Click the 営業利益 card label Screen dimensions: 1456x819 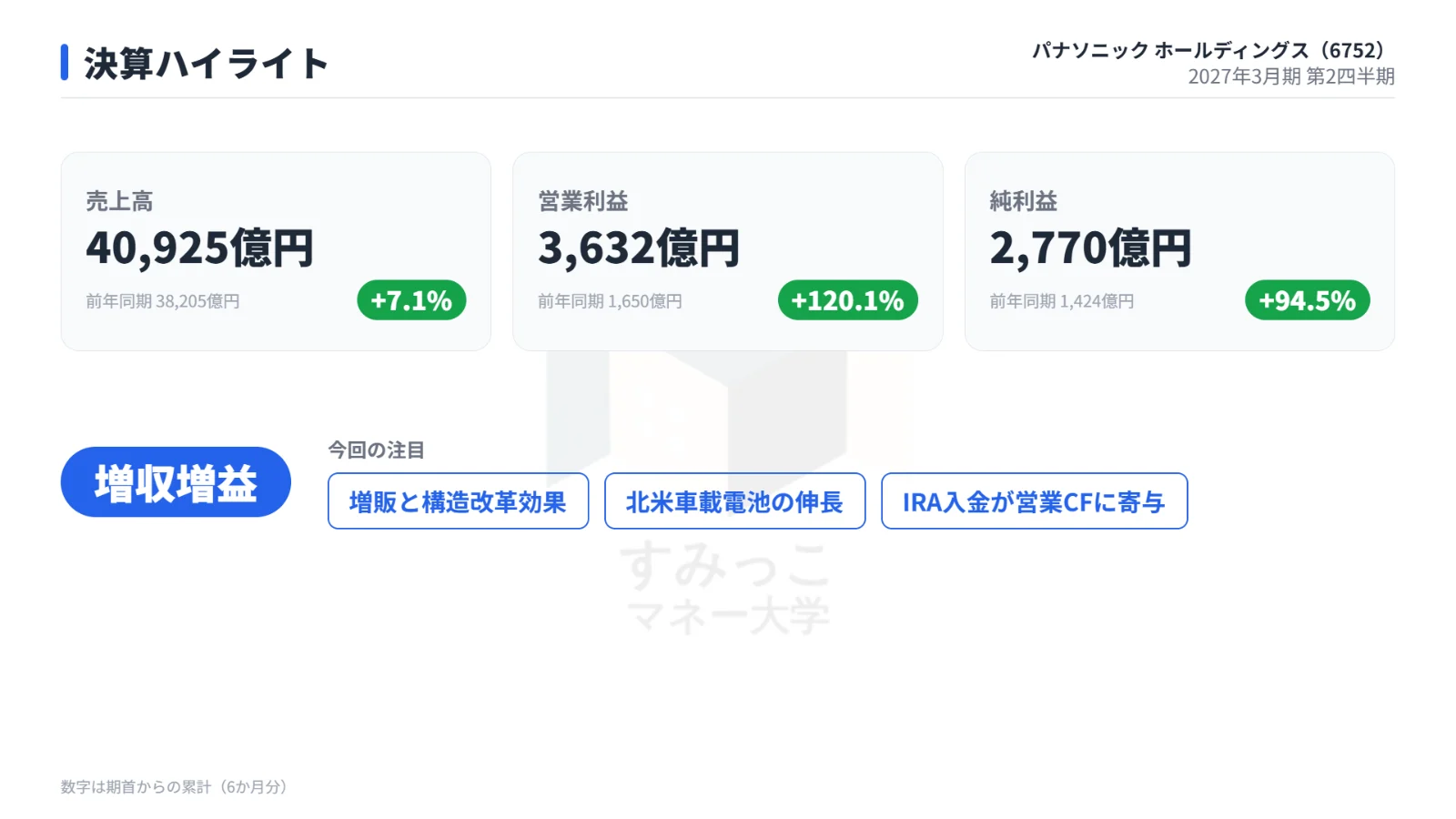click(x=583, y=201)
